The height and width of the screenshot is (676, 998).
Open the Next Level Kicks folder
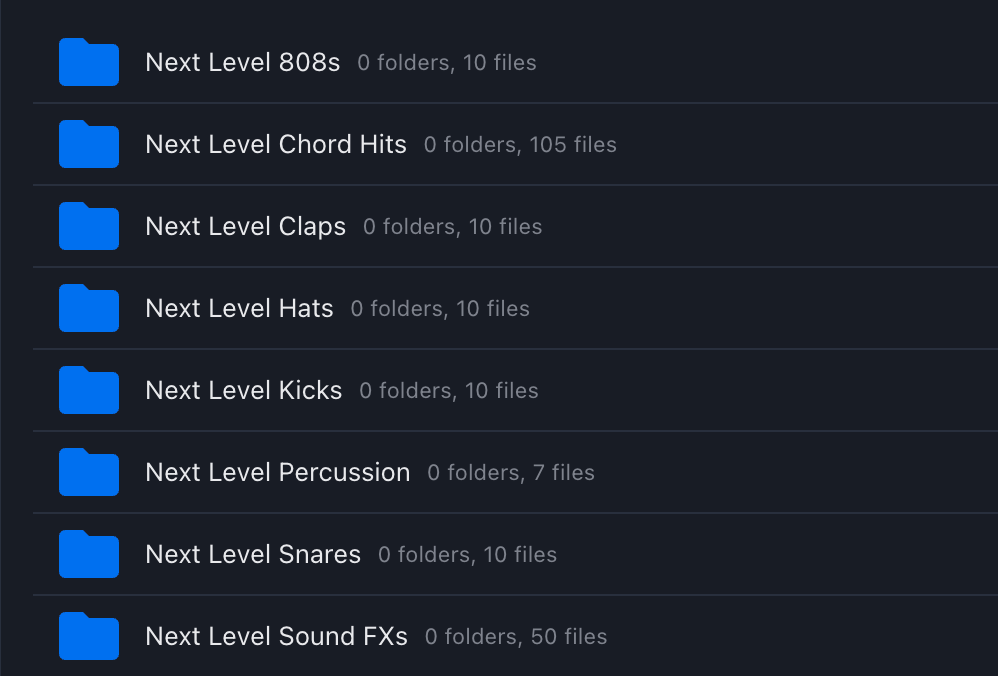point(243,390)
